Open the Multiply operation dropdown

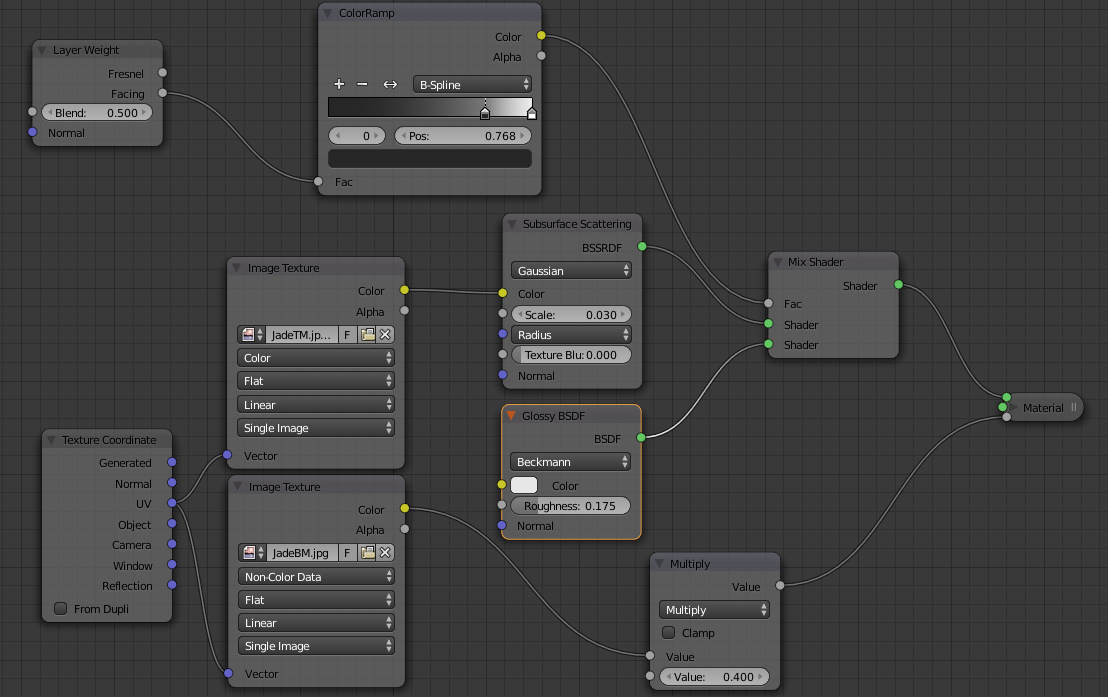pyautogui.click(x=714, y=610)
